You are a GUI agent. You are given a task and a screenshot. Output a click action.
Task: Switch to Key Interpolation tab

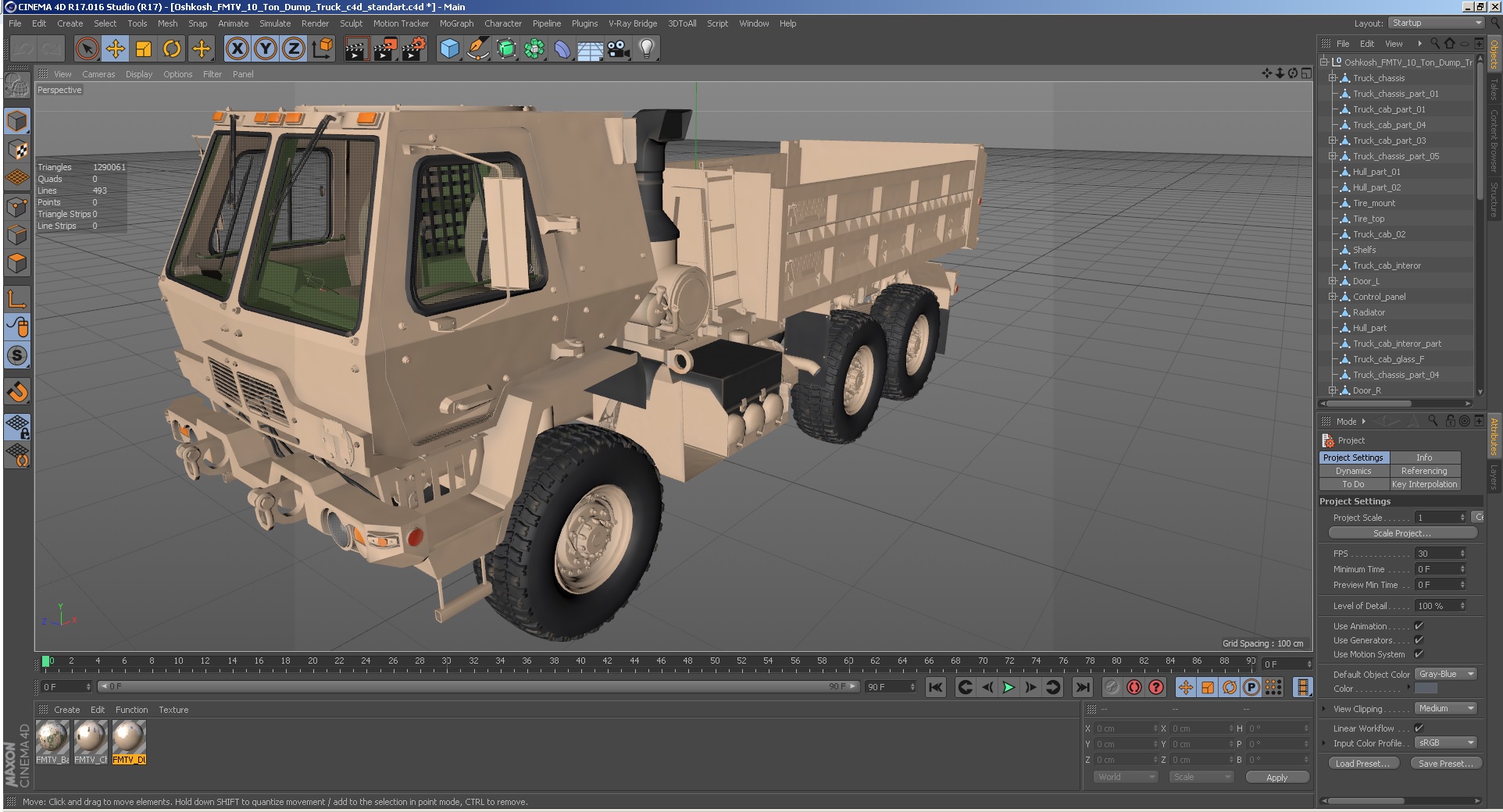point(1424,484)
